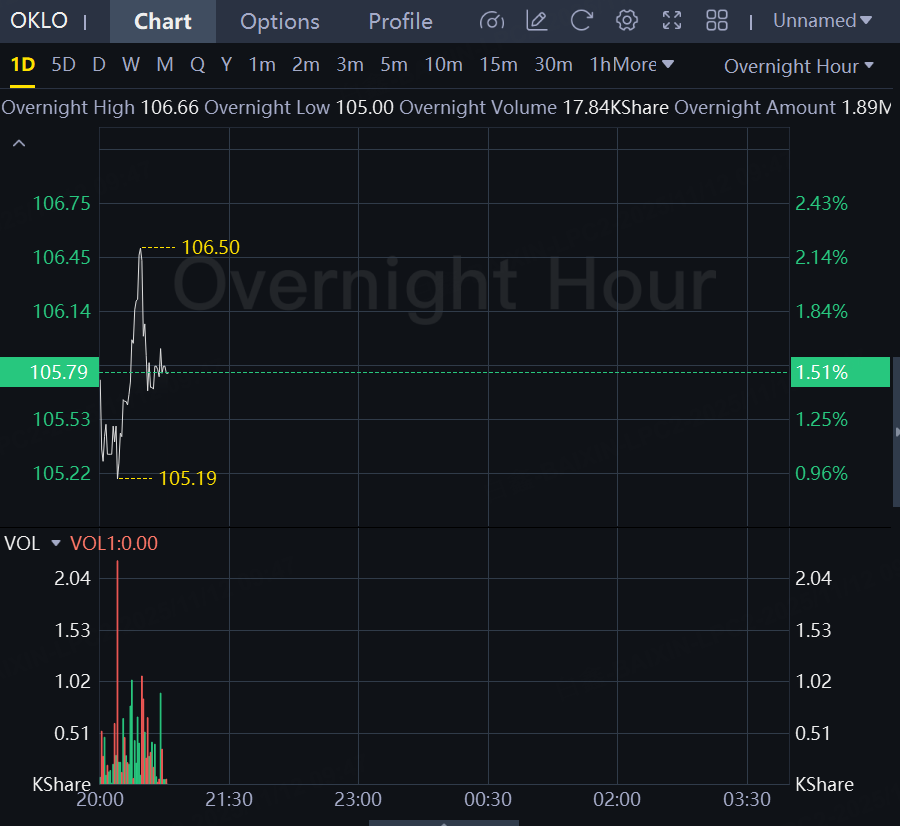Screen dimensions: 900x826
Task: Click the 105.79 current price label
Action: [59, 372]
